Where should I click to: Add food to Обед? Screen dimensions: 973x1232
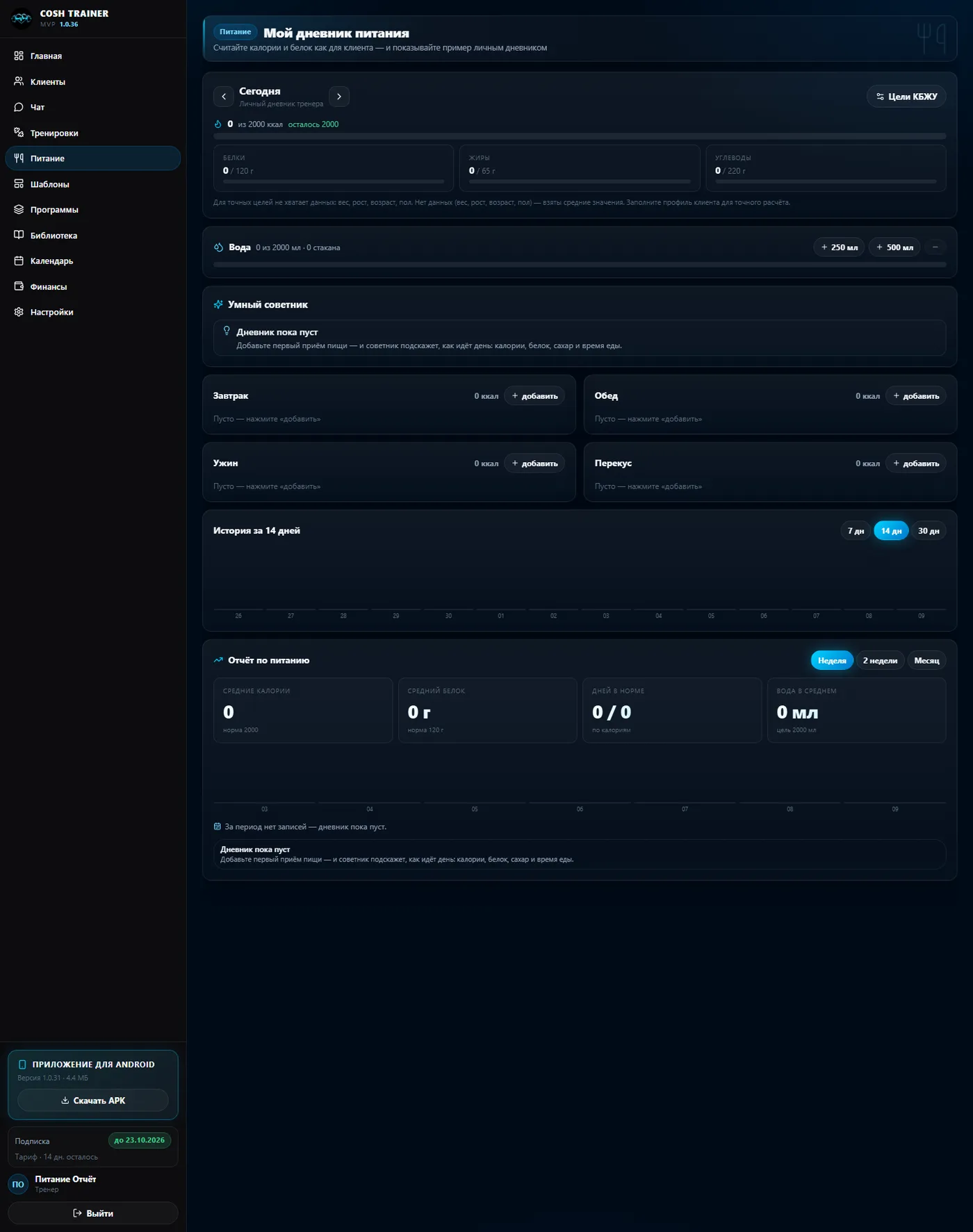point(916,396)
